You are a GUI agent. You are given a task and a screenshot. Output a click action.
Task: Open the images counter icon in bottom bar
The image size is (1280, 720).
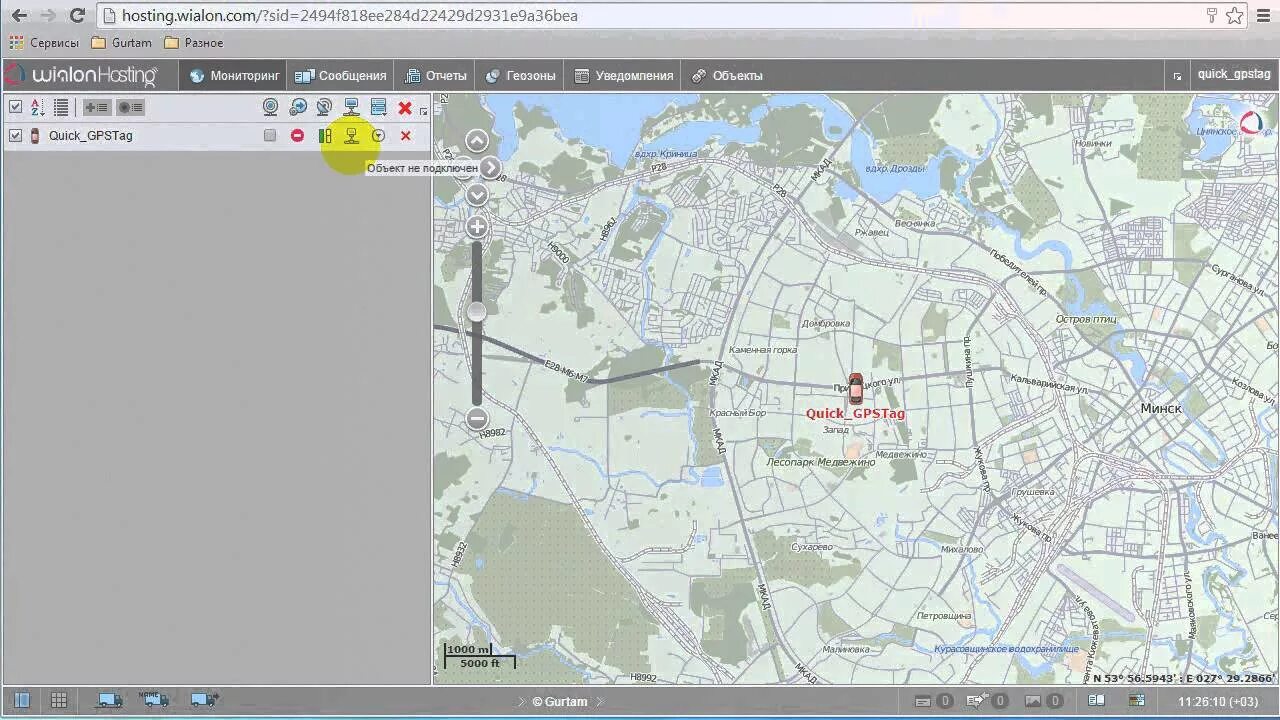(x=1044, y=701)
